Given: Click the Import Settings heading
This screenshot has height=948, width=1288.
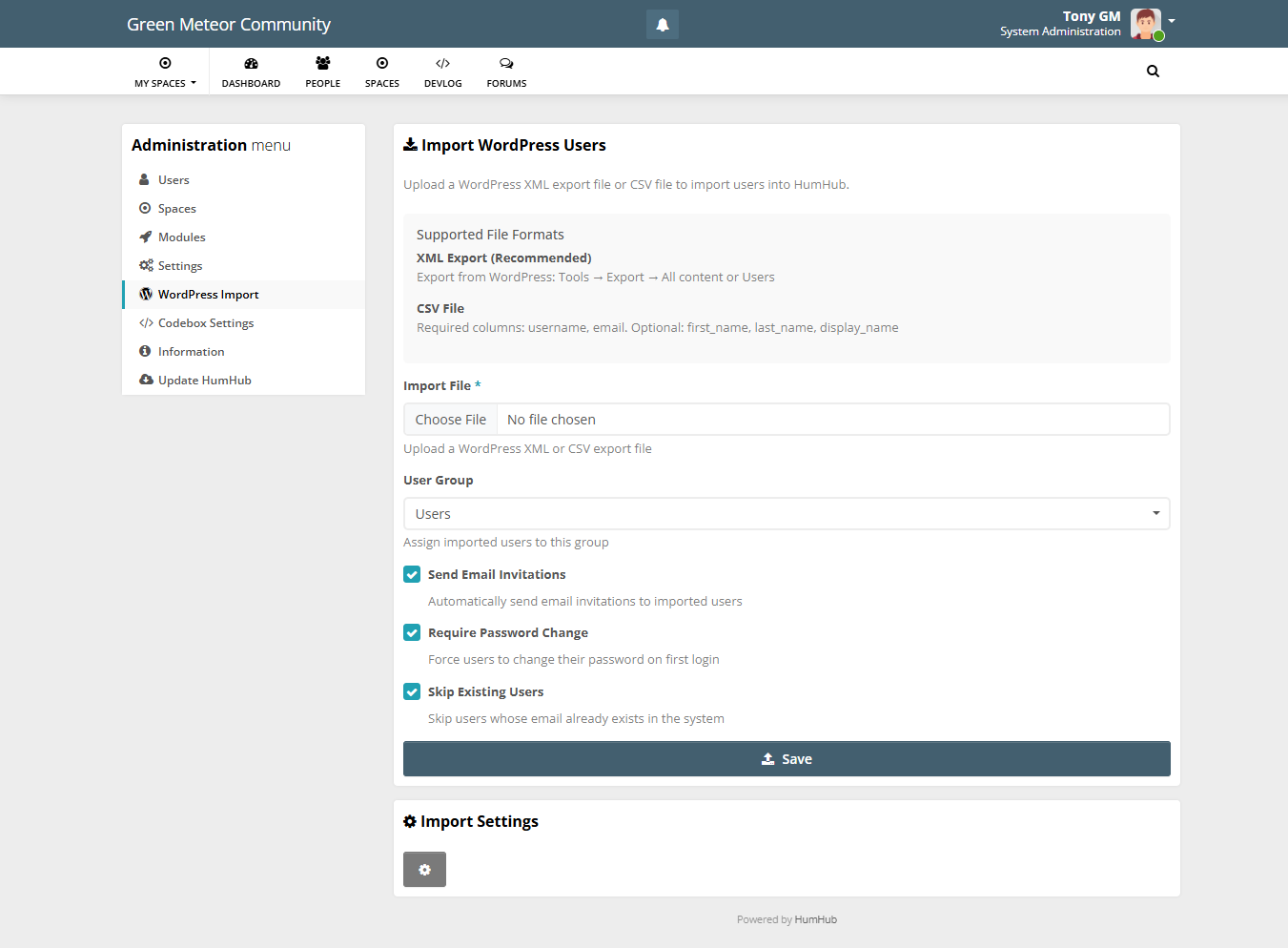Looking at the screenshot, I should (x=480, y=821).
